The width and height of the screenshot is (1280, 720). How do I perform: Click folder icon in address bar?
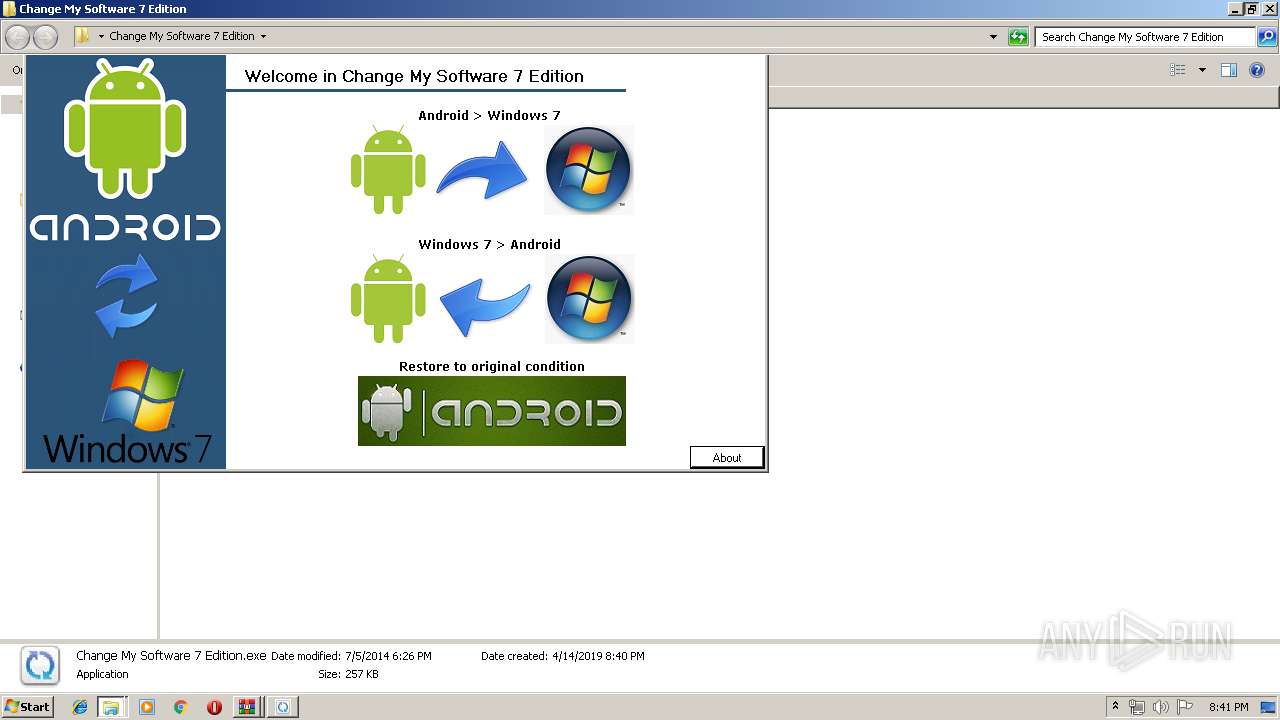(82, 36)
